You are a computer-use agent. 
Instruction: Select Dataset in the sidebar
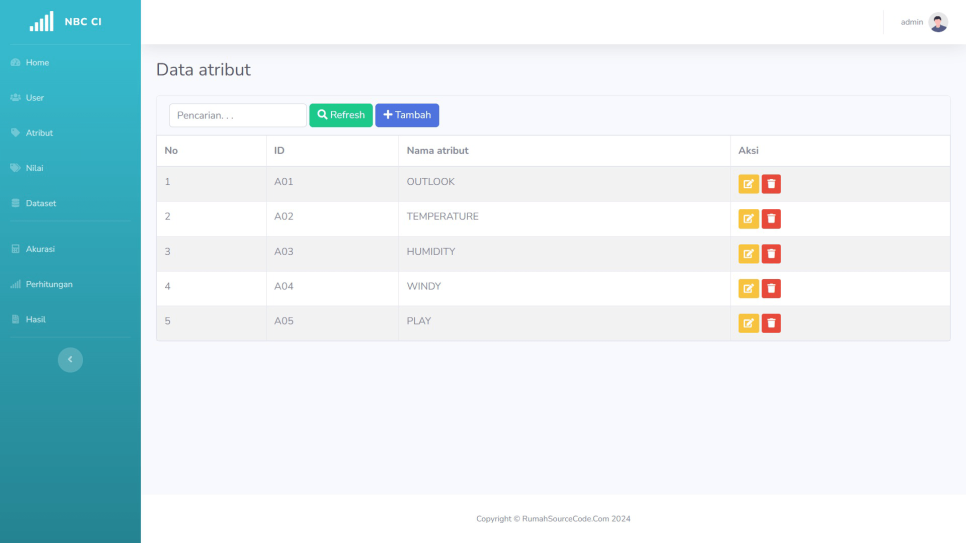pyautogui.click(x=40, y=203)
